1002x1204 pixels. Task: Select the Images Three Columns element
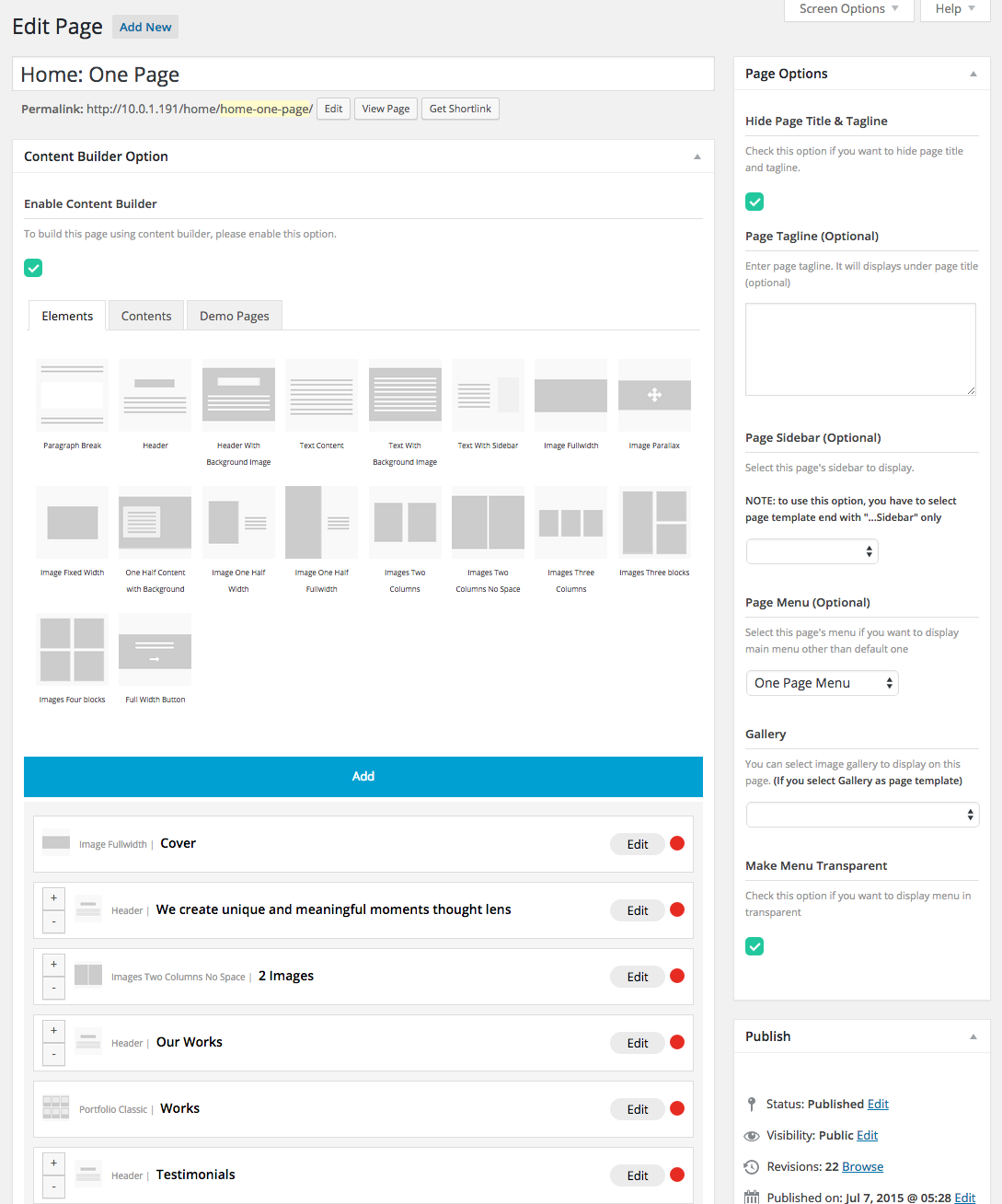(x=570, y=523)
